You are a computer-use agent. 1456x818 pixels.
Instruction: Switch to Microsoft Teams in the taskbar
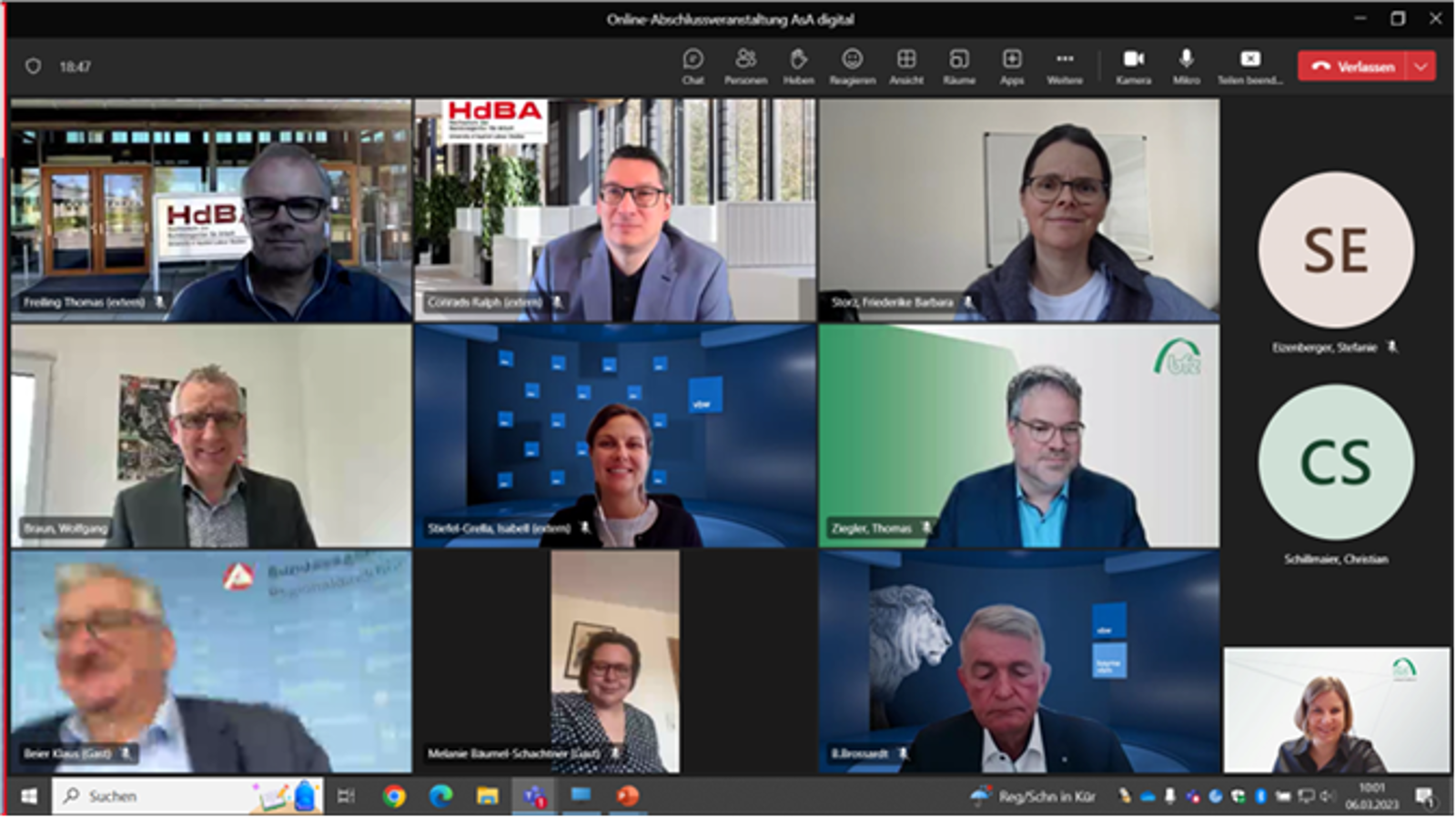534,796
